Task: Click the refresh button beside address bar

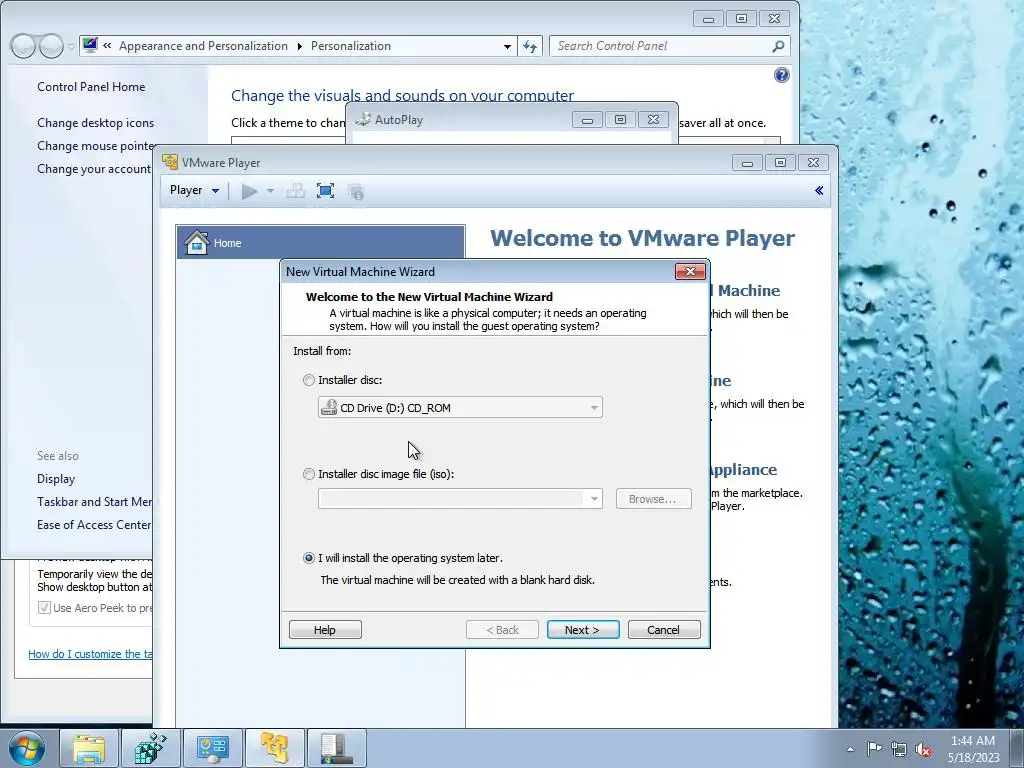Action: [530, 46]
